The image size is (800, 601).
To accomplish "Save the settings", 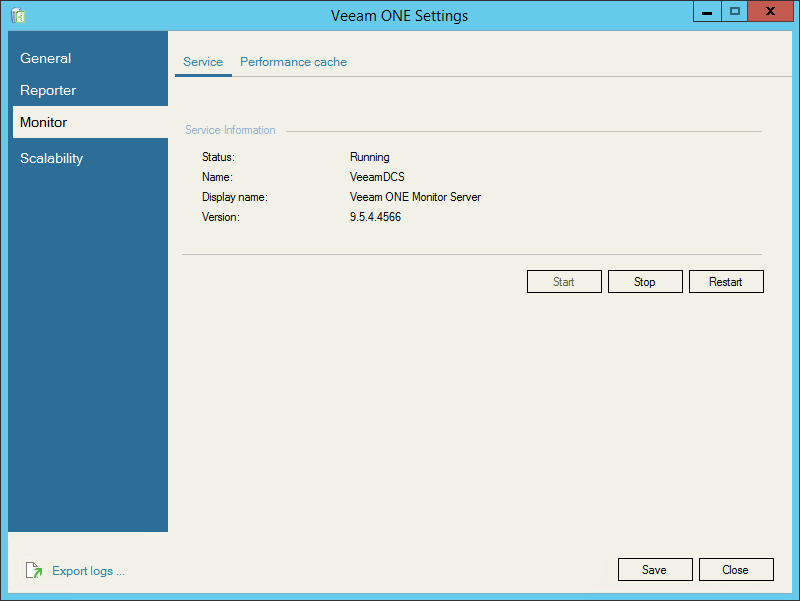I will coord(655,569).
